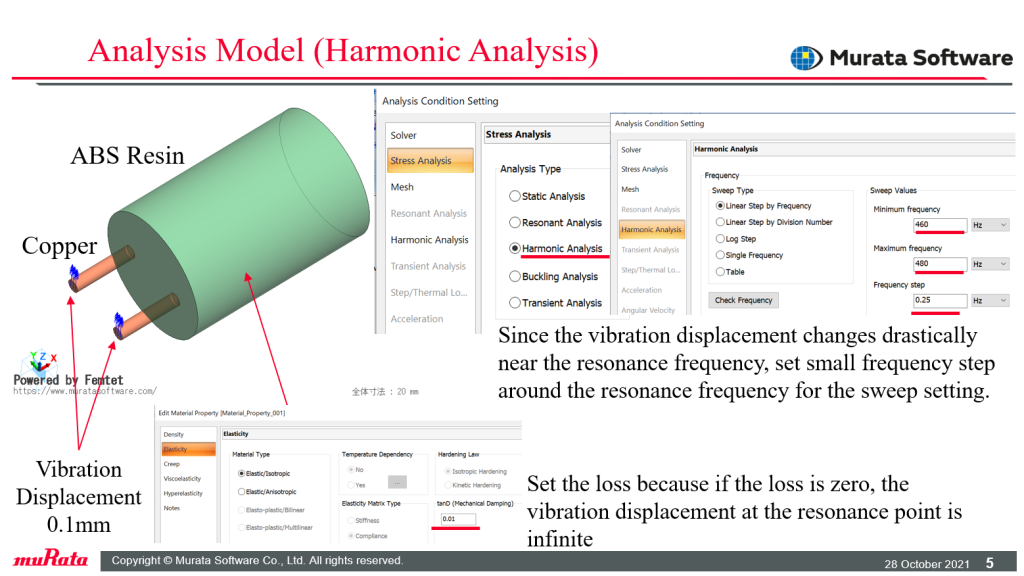Select Linear Step by Division Number
This screenshot has width=1024, height=576.
coord(720,222)
